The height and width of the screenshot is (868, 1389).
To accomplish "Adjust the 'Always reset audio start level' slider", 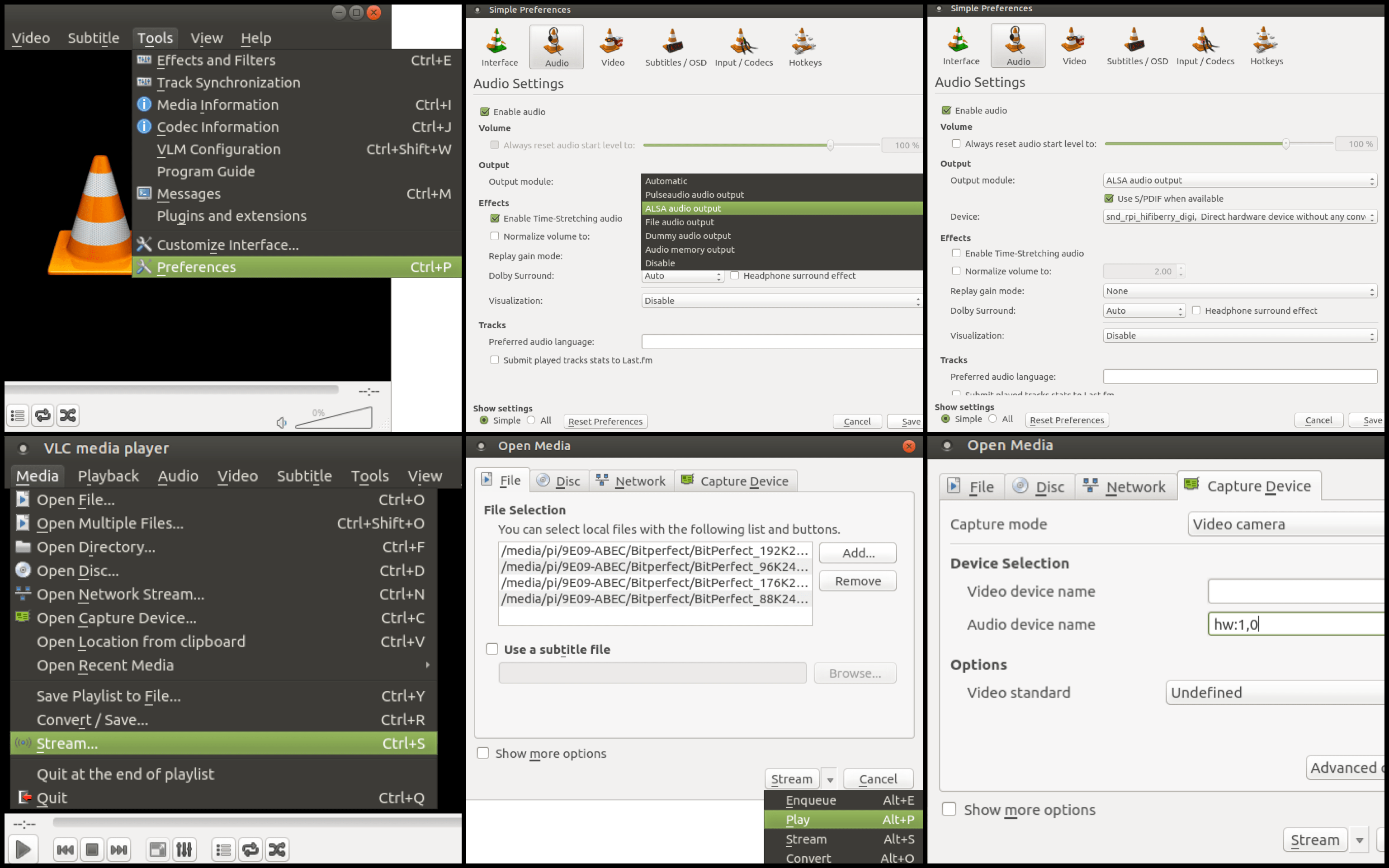I will tap(830, 145).
